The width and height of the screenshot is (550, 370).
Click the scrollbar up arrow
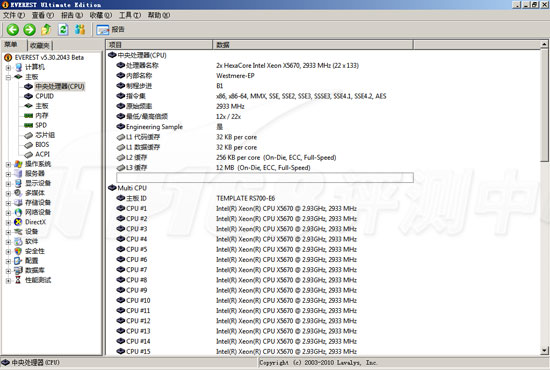point(544,44)
